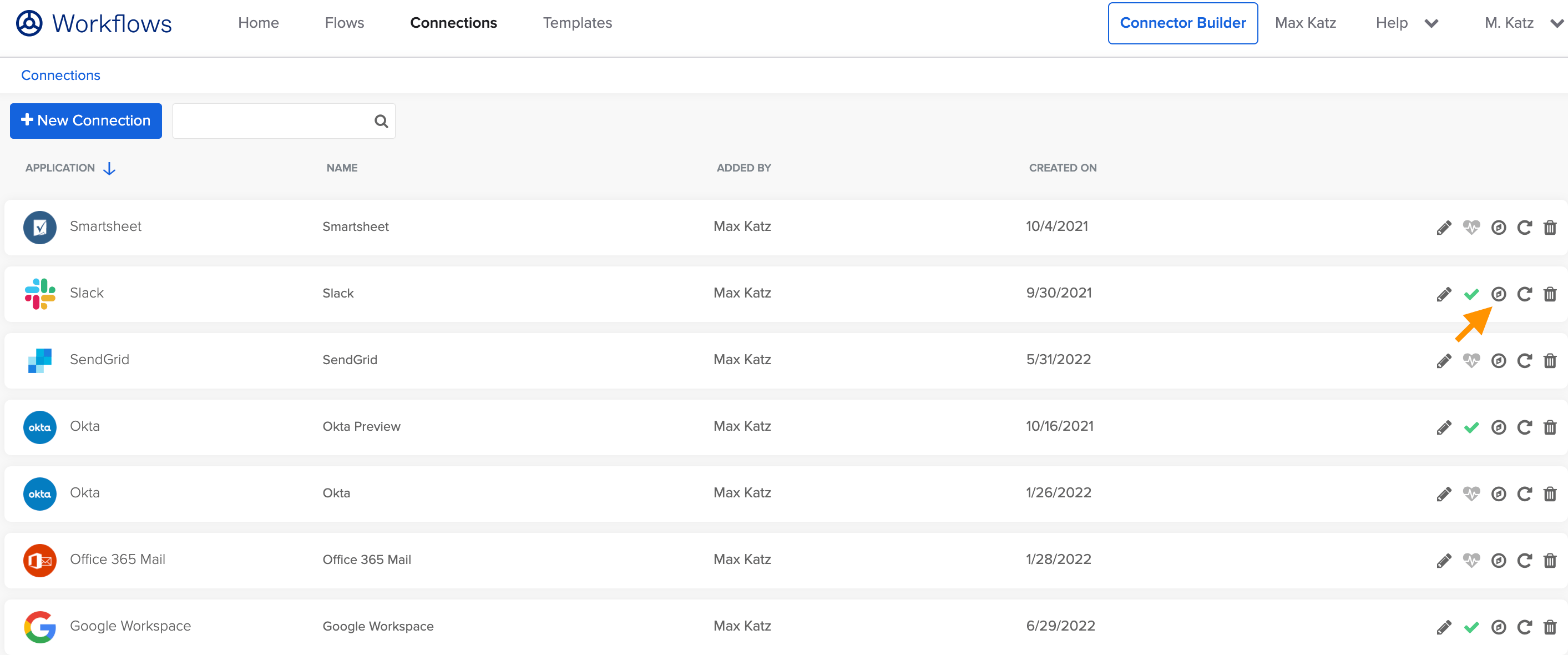
Task: Click the Workflows logo icon
Action: (29, 23)
